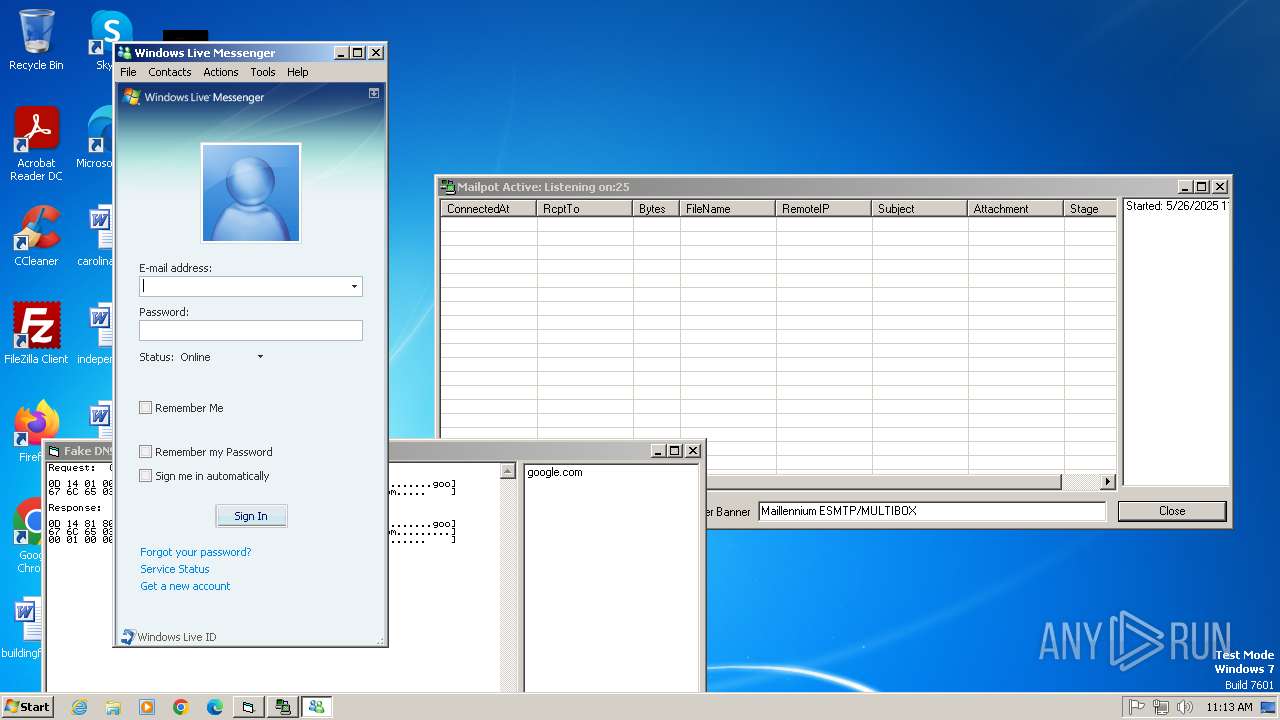Image resolution: width=1280 pixels, height=720 pixels.
Task: Open the Tools menu in Messenger
Action: point(263,72)
